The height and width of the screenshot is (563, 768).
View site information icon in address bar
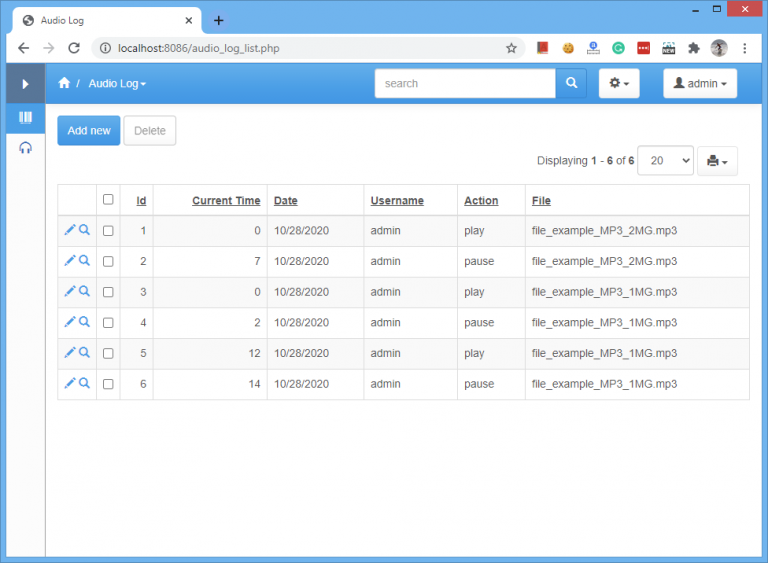[x=105, y=48]
